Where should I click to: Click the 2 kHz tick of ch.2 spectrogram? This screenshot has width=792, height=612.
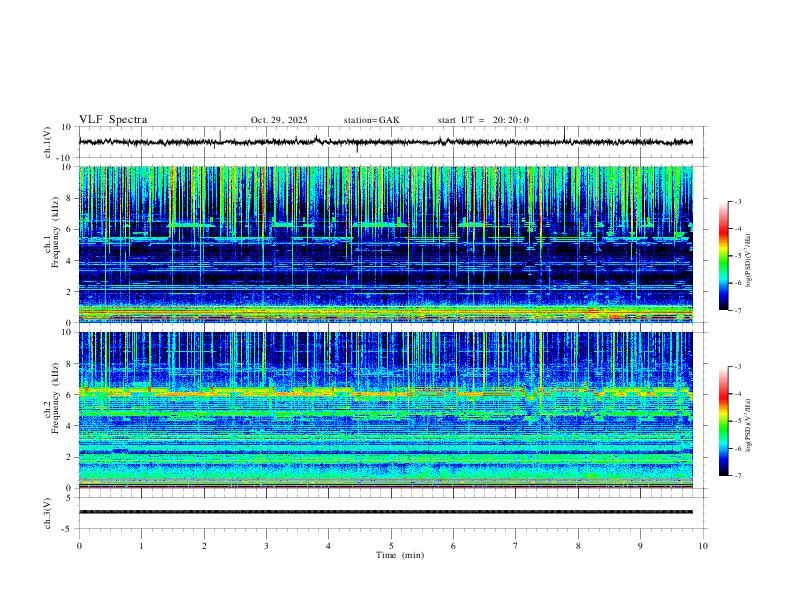(69, 457)
